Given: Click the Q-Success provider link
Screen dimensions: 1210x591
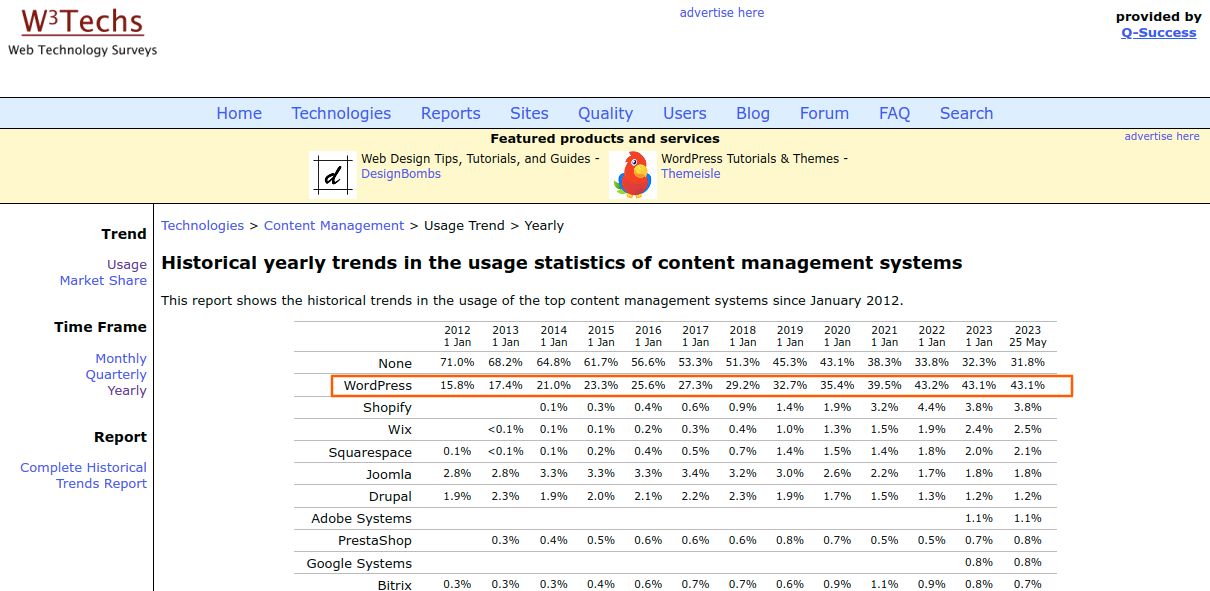Looking at the screenshot, I should point(1158,32).
